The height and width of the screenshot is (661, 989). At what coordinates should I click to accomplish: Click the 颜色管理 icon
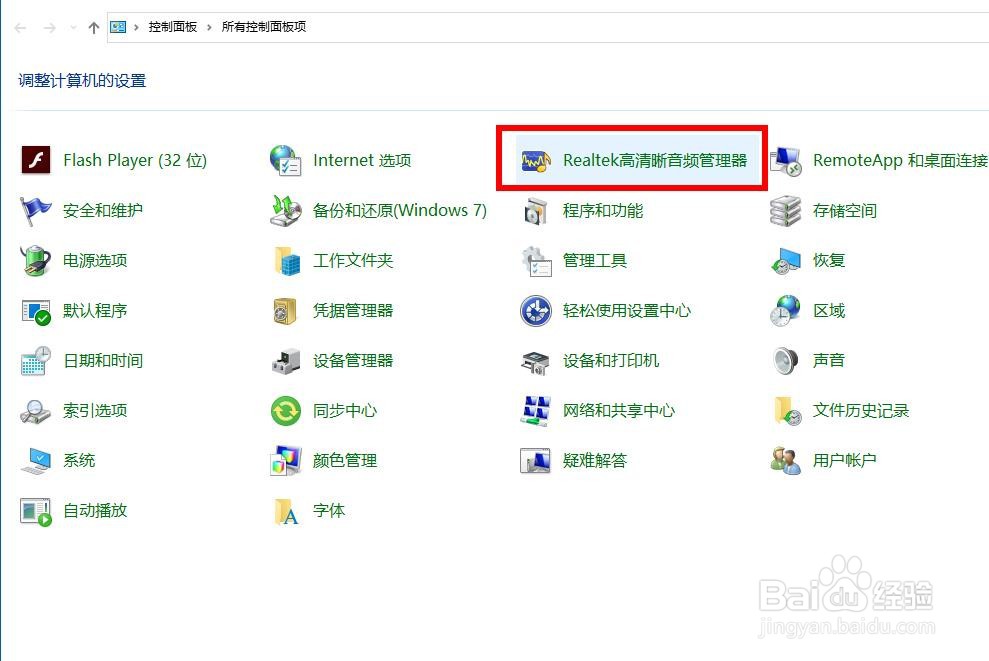coord(285,461)
